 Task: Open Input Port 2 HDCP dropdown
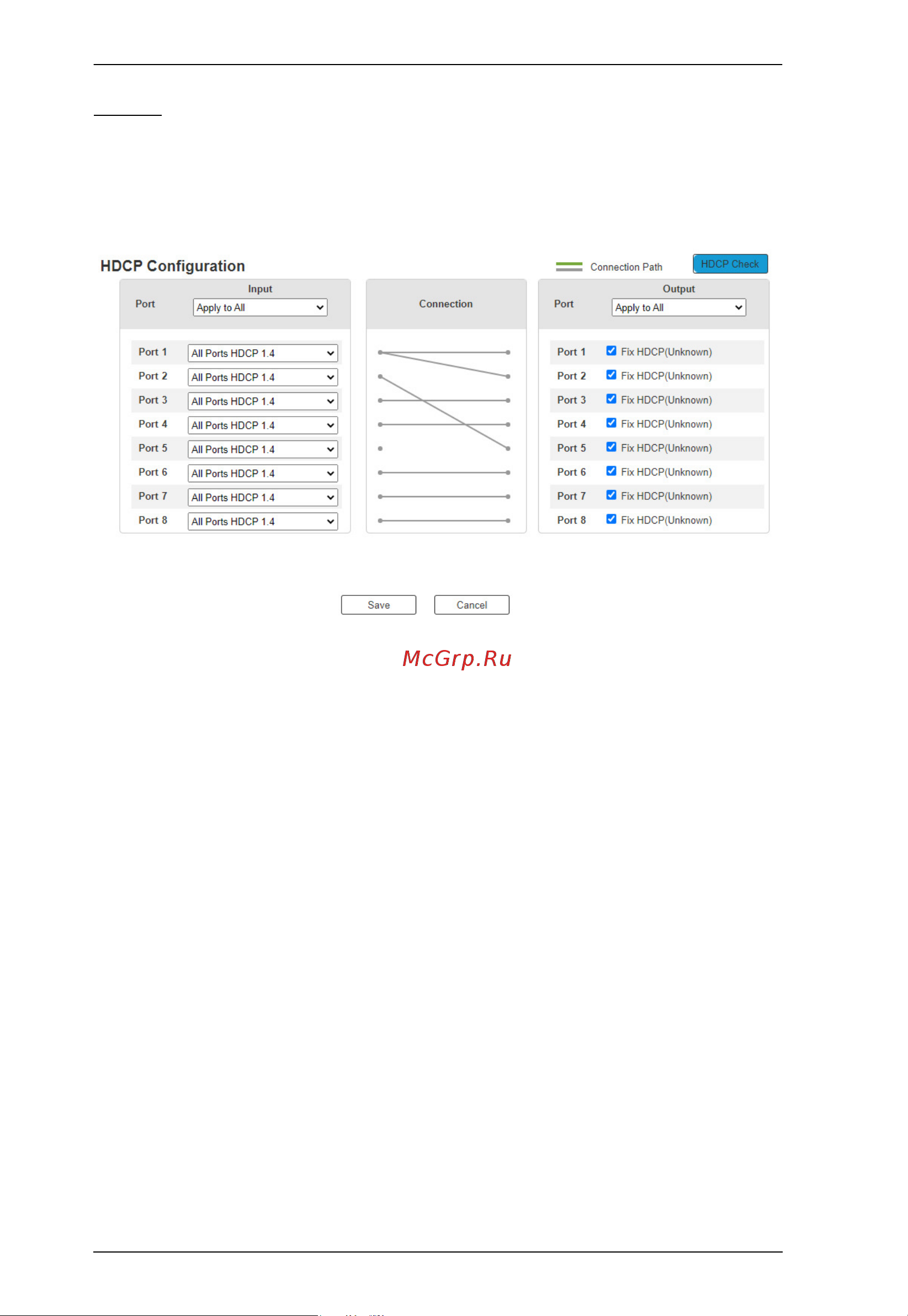(x=263, y=377)
